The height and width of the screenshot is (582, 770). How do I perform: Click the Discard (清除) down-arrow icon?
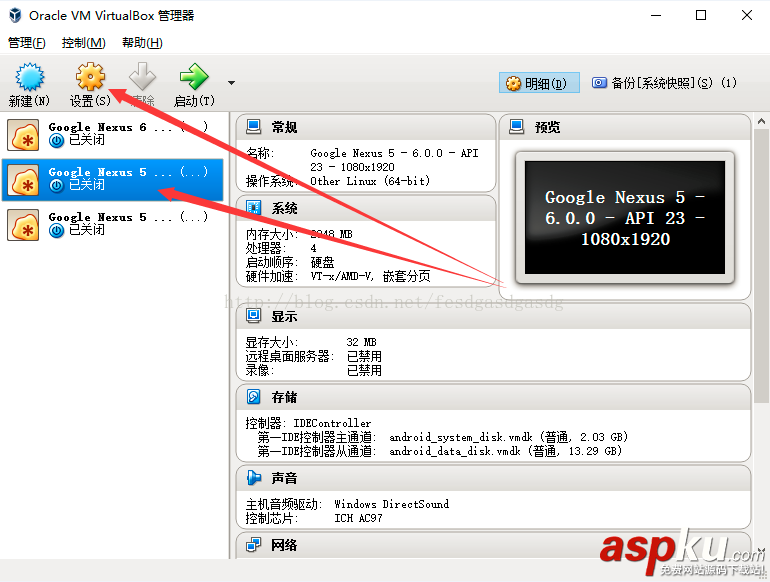142,77
